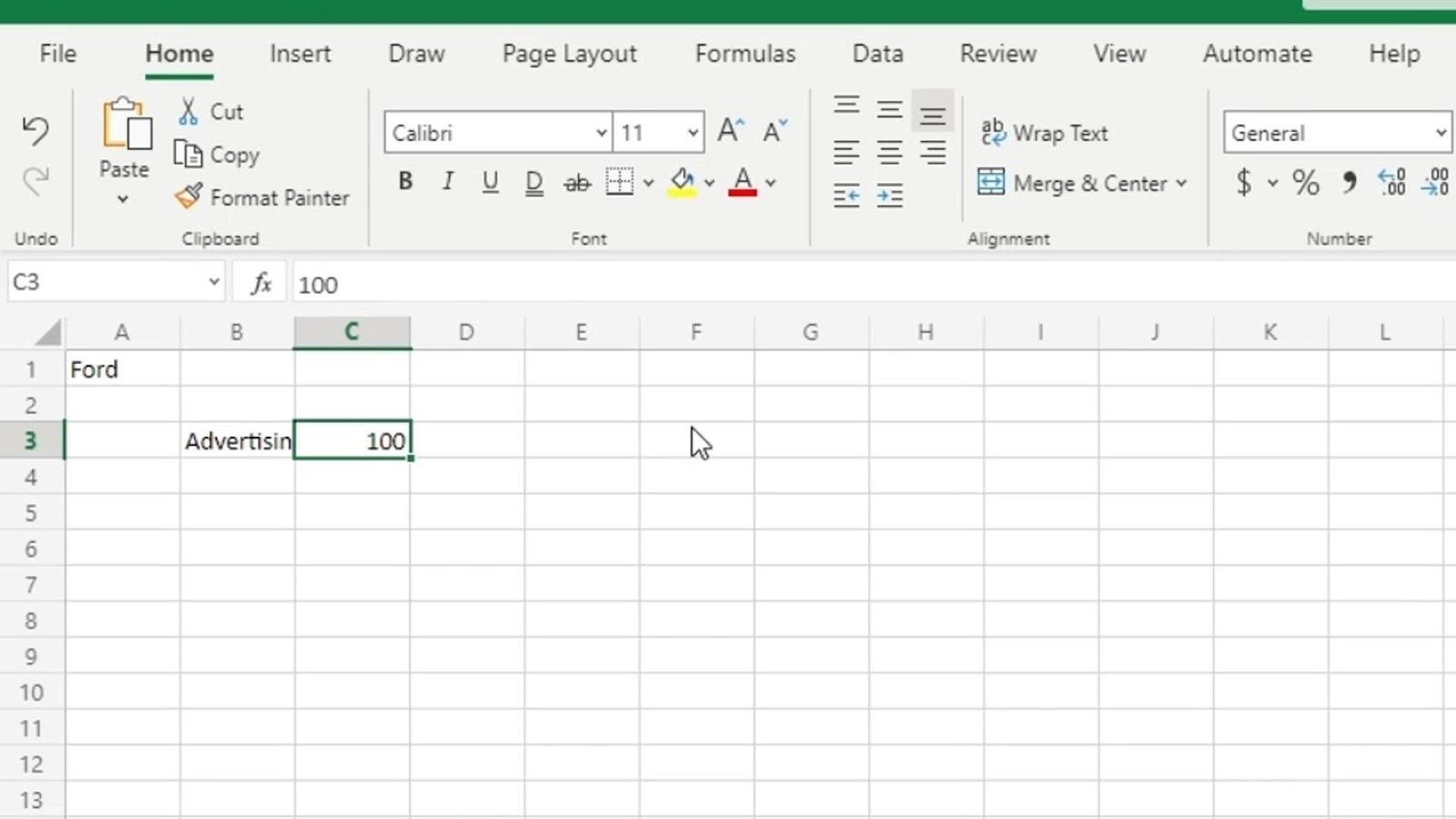This screenshot has height=819, width=1456.
Task: Open the File menu
Action: click(58, 53)
